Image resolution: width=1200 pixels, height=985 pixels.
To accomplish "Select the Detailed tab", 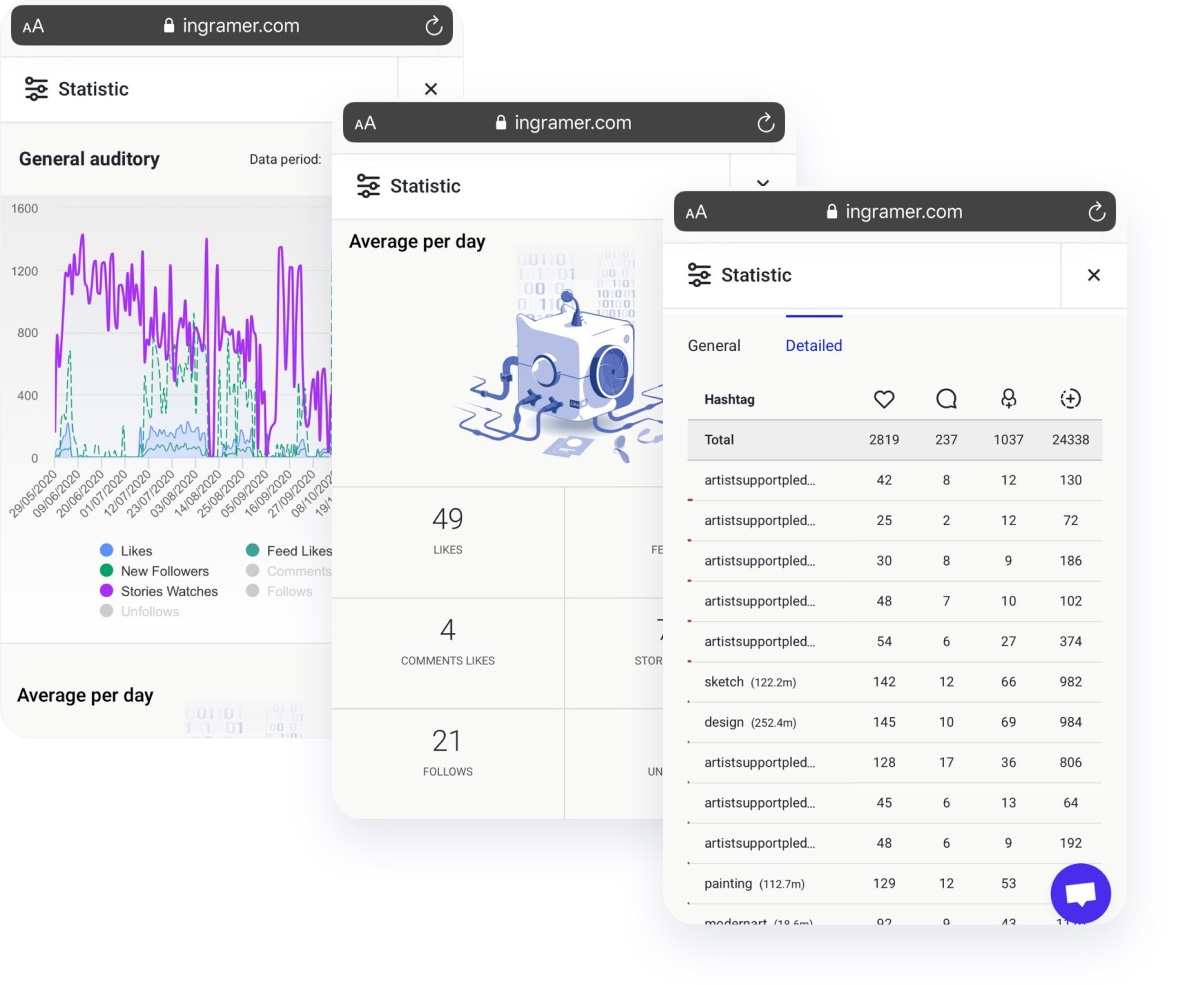I will 814,345.
